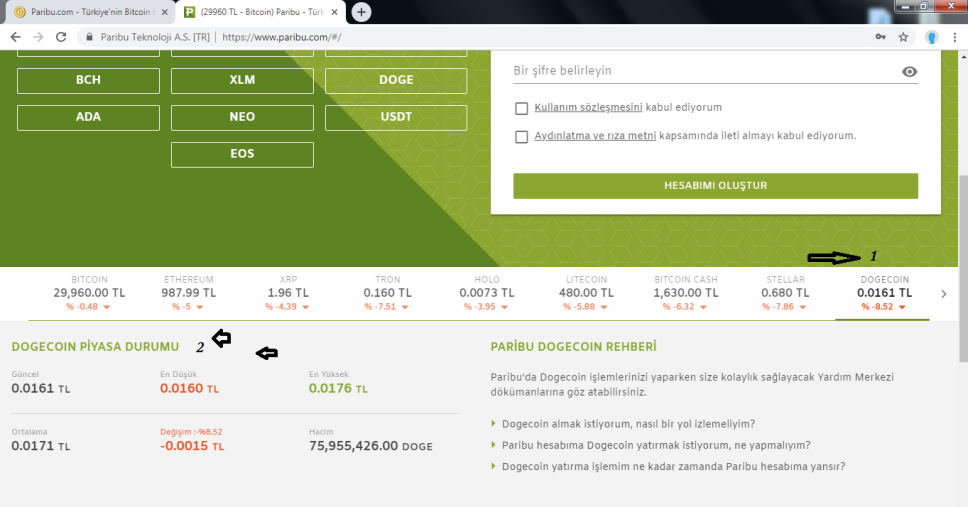Click the Hacim 75,955,426.00 DOGE value
Image resolution: width=968 pixels, height=507 pixels.
370,446
